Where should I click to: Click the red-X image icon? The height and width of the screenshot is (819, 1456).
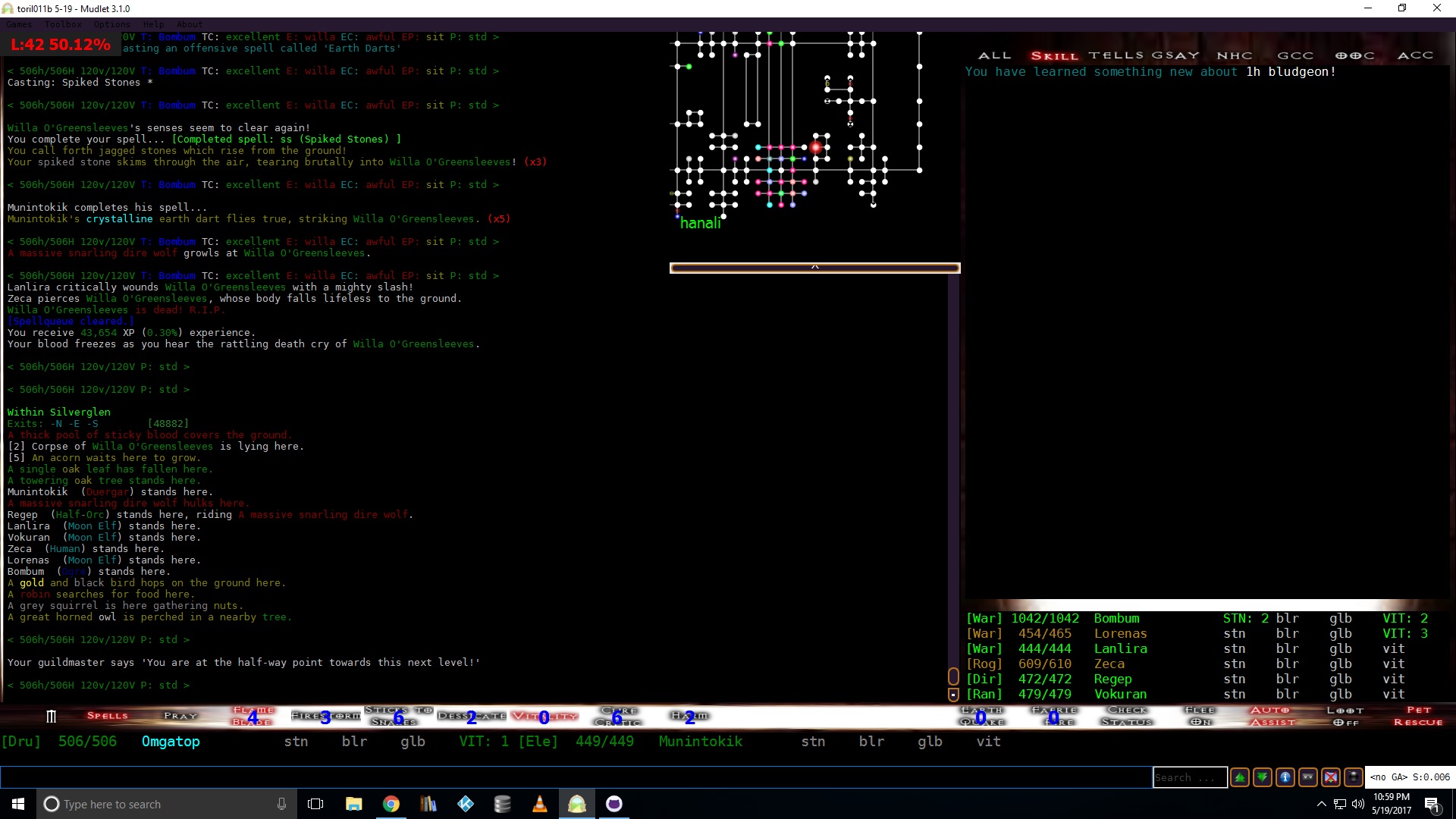tap(1331, 777)
